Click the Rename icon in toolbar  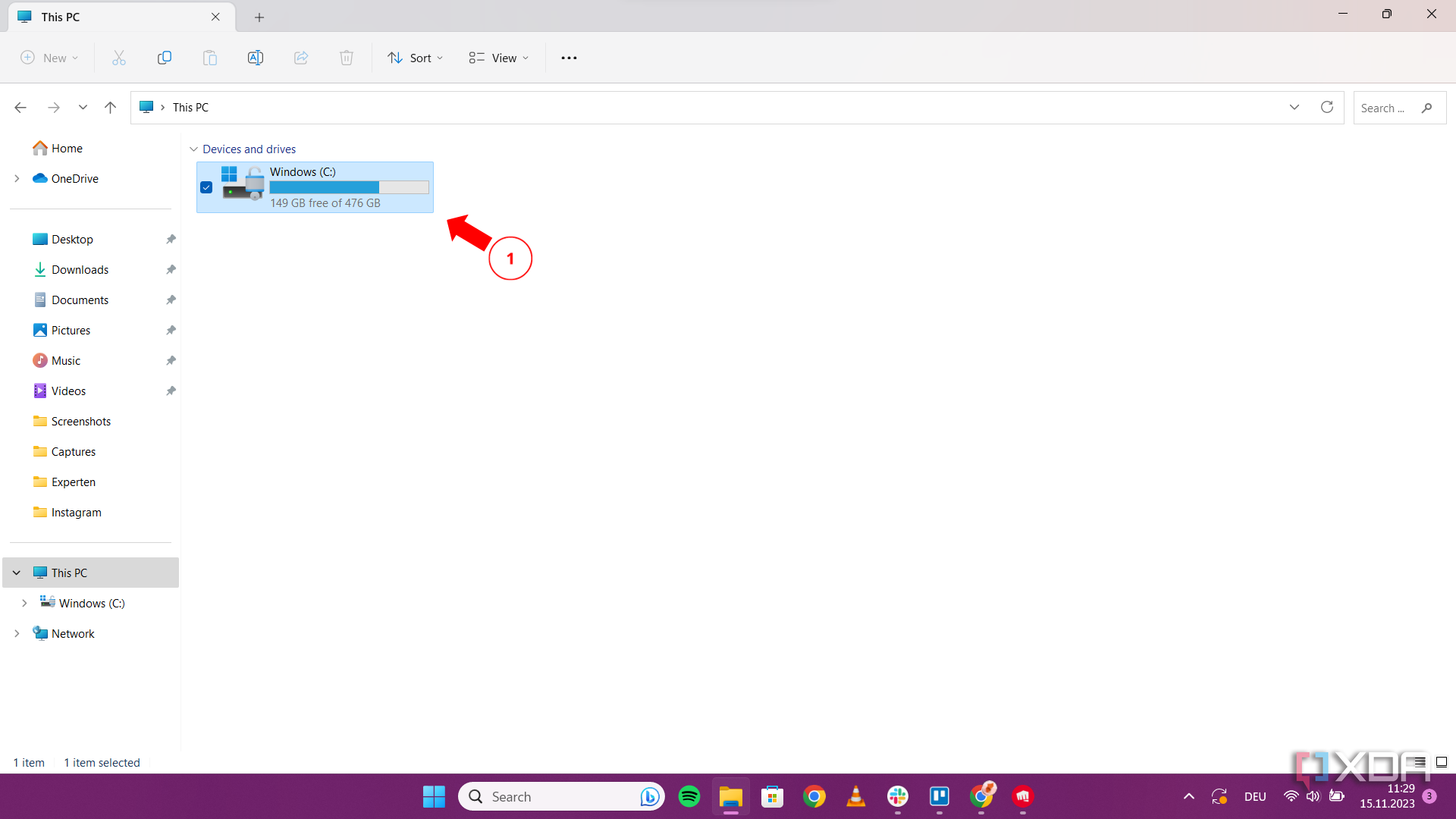pyautogui.click(x=256, y=58)
